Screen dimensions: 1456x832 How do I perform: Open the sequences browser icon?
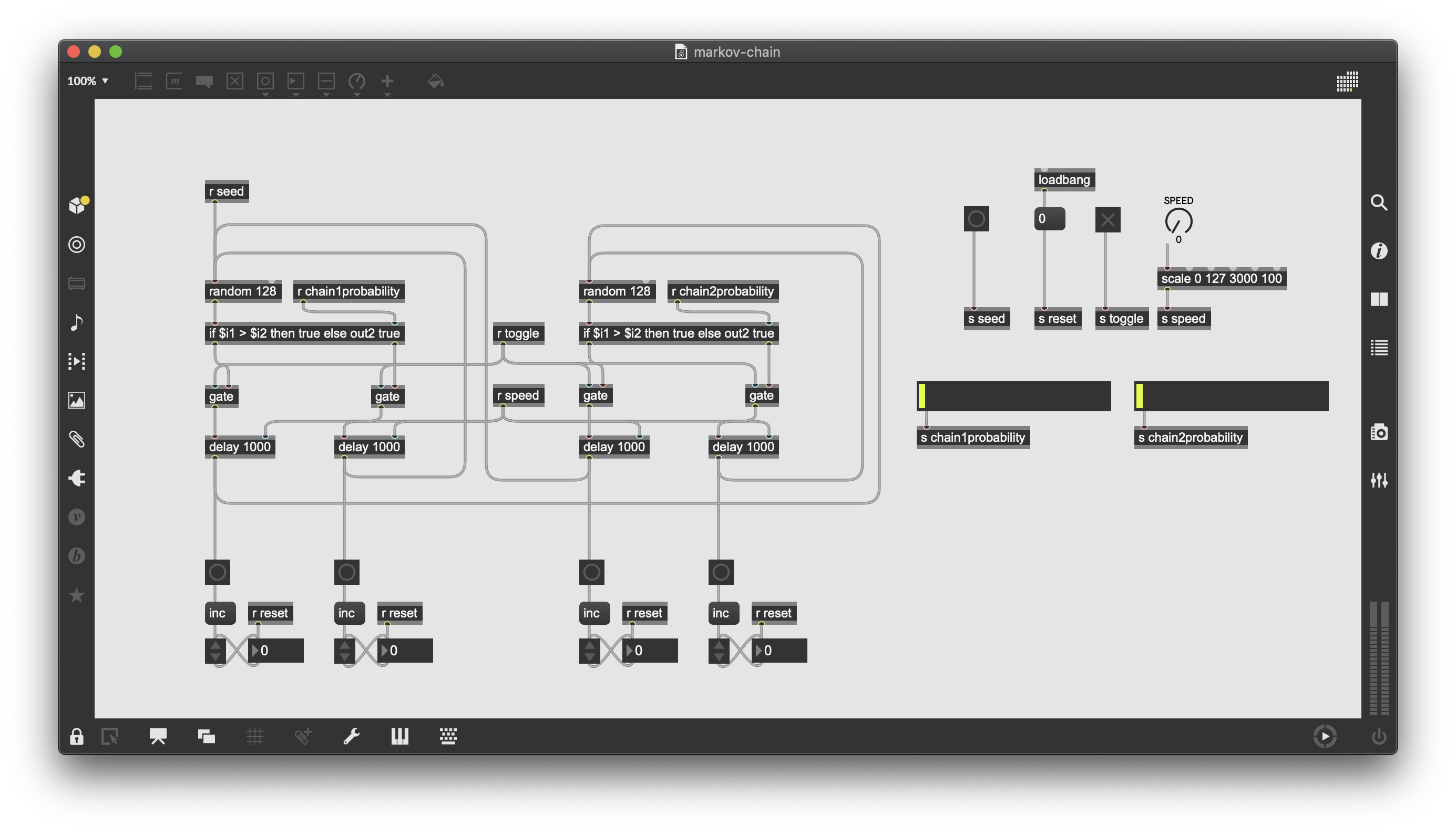tap(77, 361)
